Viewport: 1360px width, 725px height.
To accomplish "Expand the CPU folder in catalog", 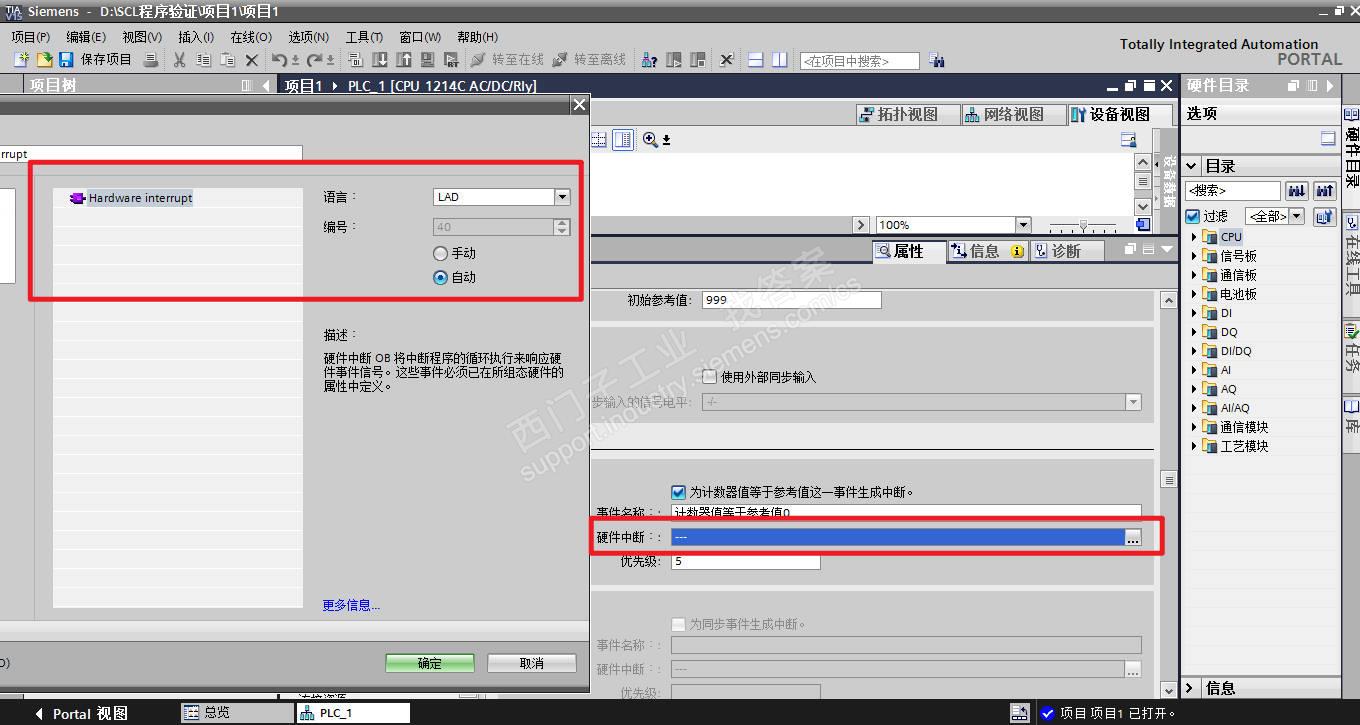I will (1194, 237).
